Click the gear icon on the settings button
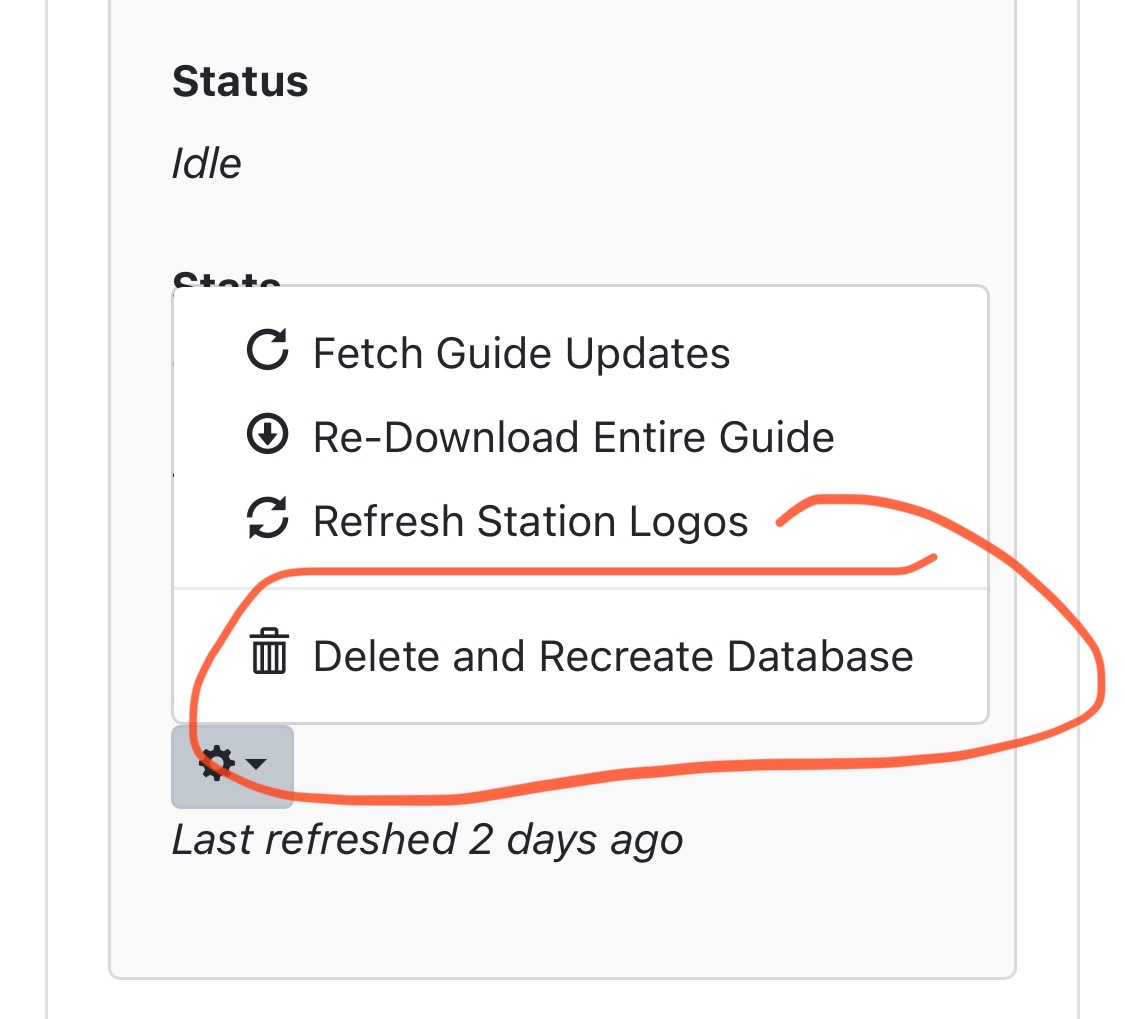1125x1019 pixels. pos(217,765)
